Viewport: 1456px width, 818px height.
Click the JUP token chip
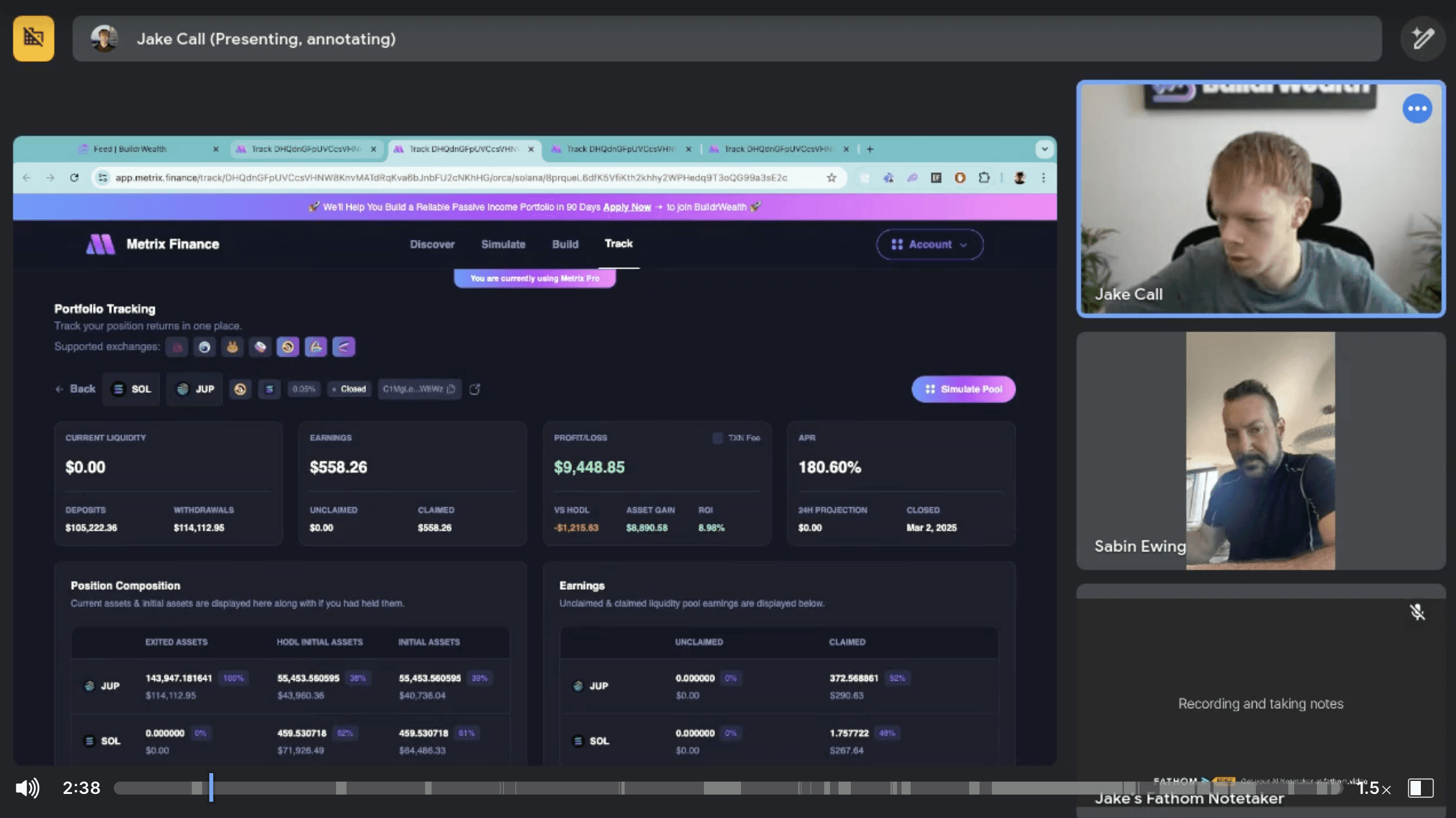point(195,389)
